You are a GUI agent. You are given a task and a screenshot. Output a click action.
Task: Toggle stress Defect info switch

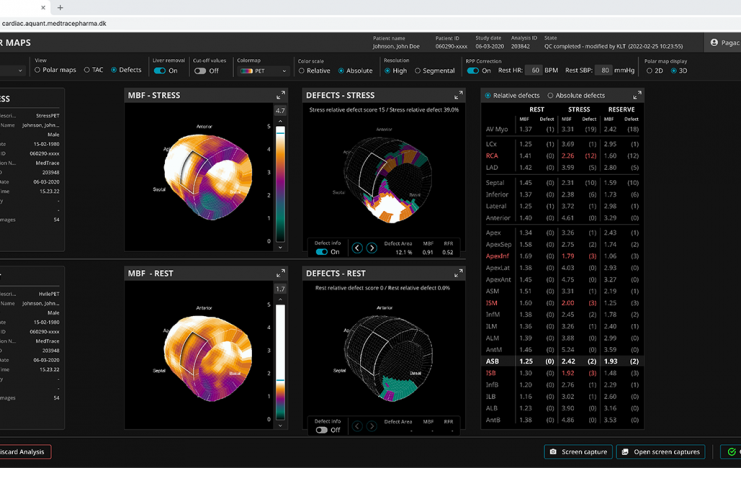click(x=322, y=252)
